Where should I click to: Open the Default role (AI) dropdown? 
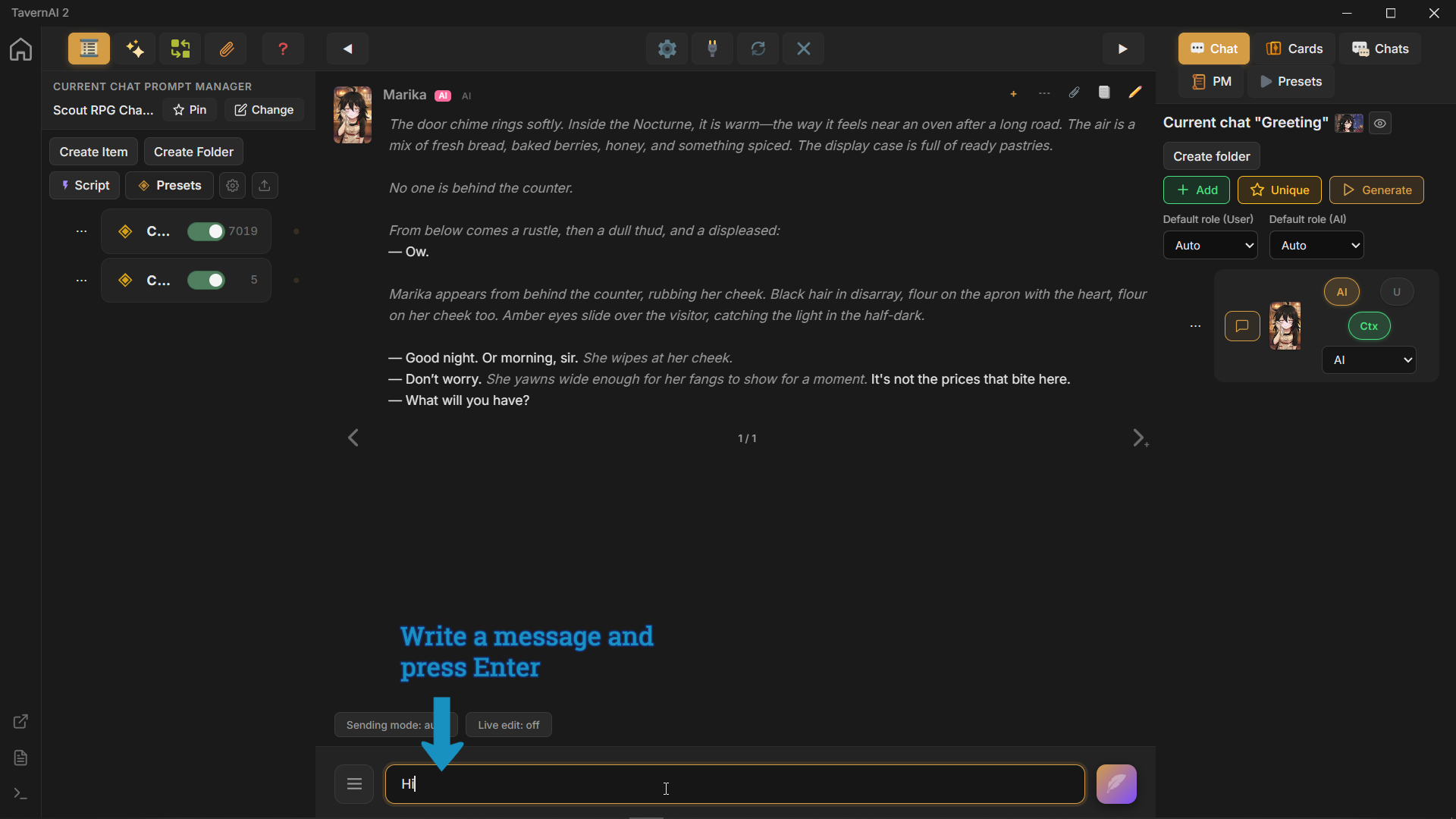pyautogui.click(x=1316, y=245)
